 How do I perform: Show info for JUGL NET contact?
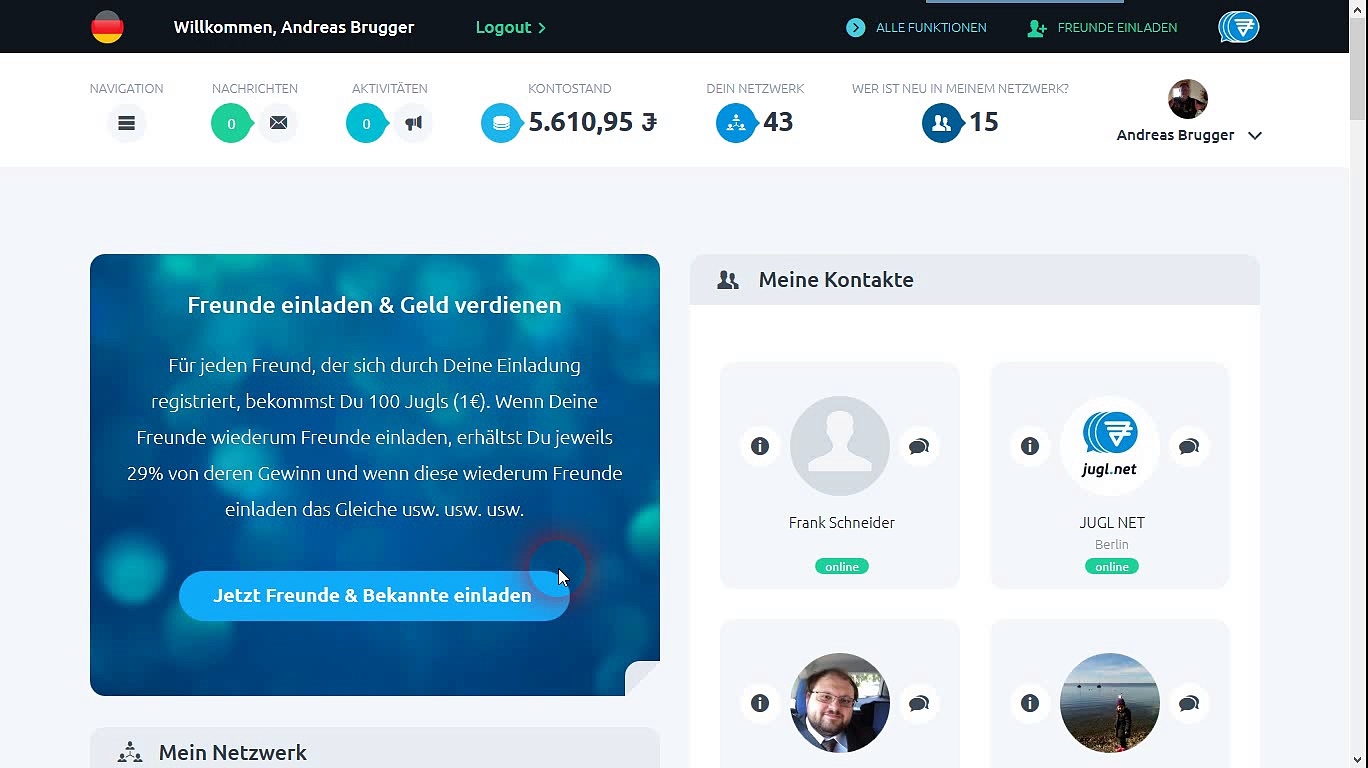tap(1030, 446)
